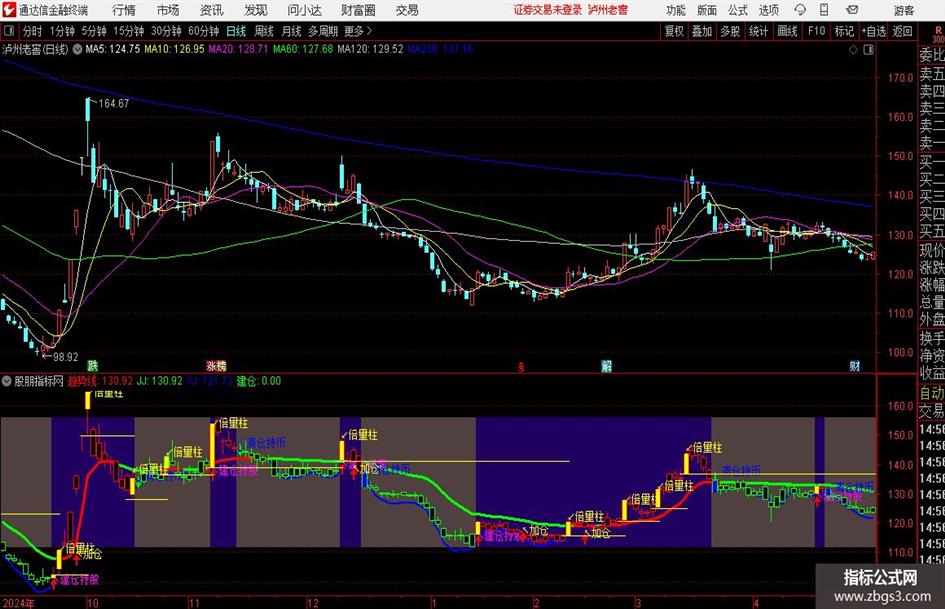Click the MA120: 129.52 indicator value

click(370, 49)
